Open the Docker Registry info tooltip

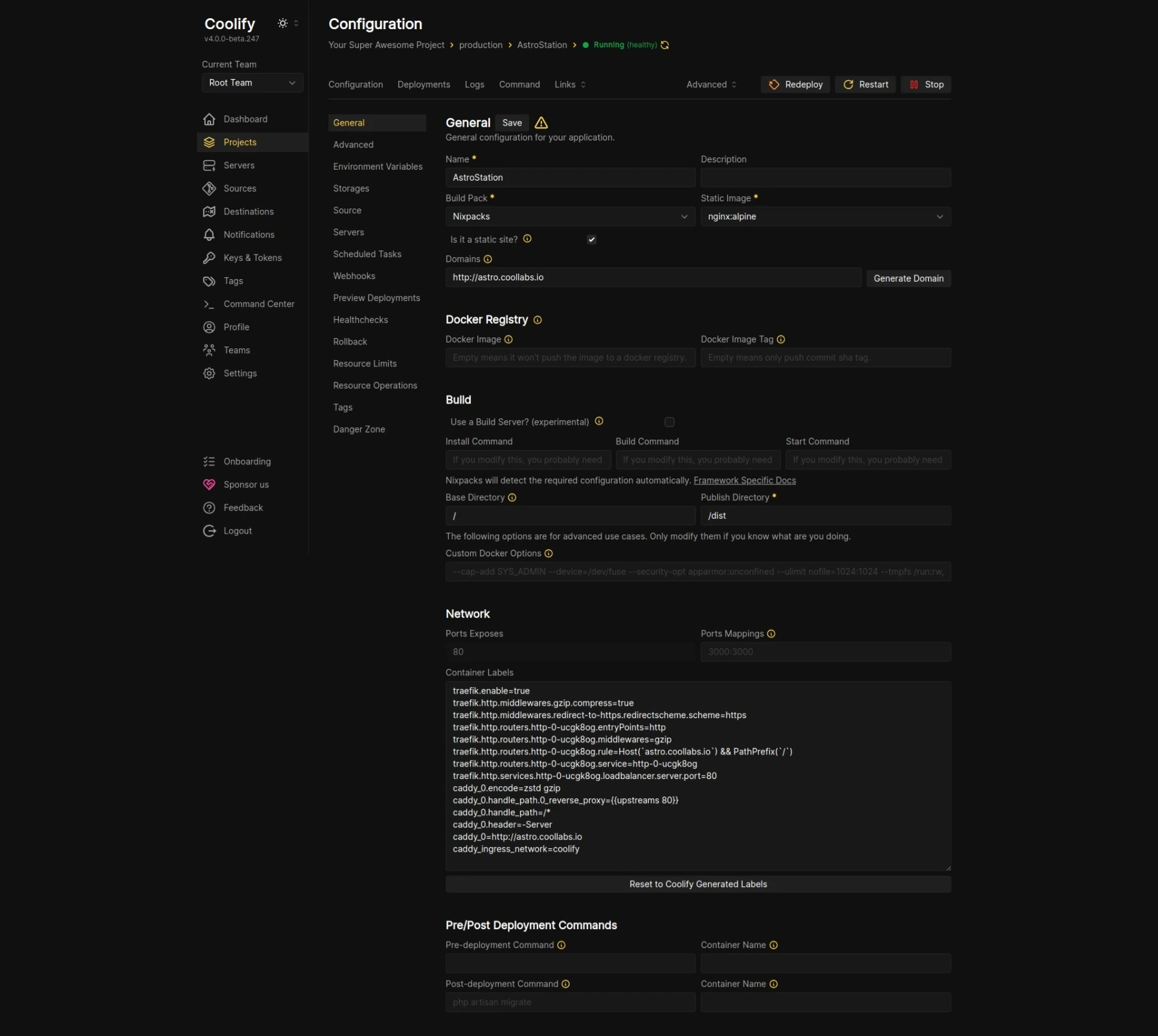point(538,320)
